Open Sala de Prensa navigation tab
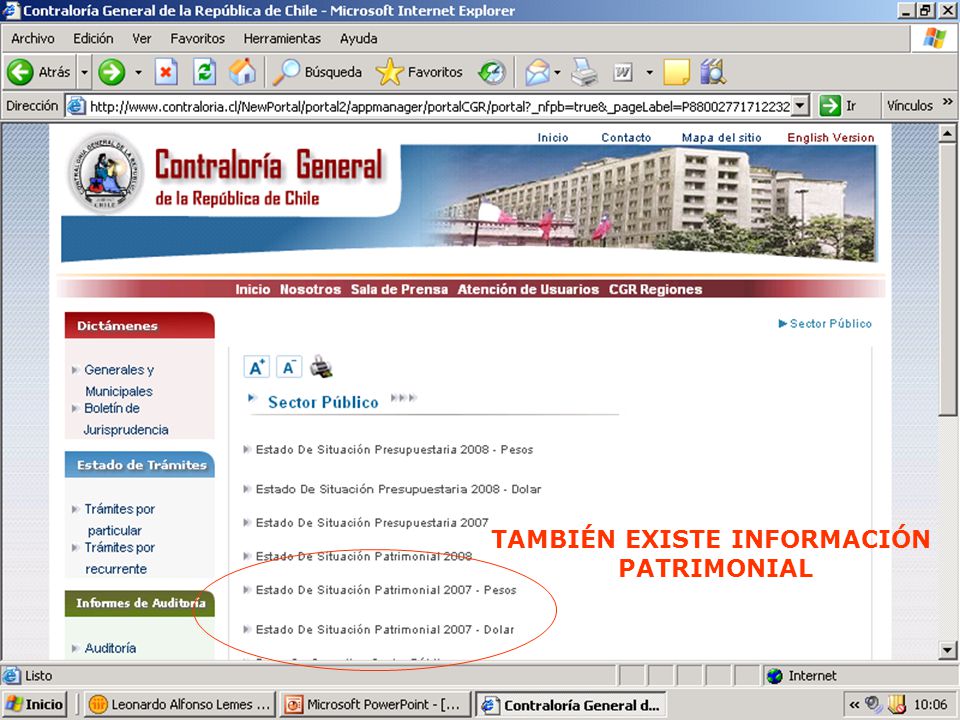960x720 pixels. pos(399,290)
